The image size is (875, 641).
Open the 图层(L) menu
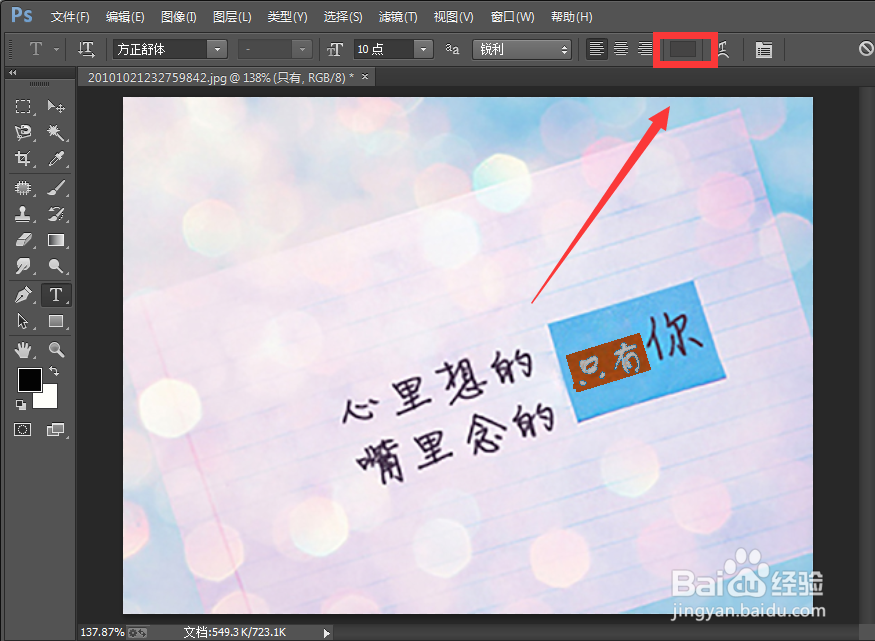232,17
